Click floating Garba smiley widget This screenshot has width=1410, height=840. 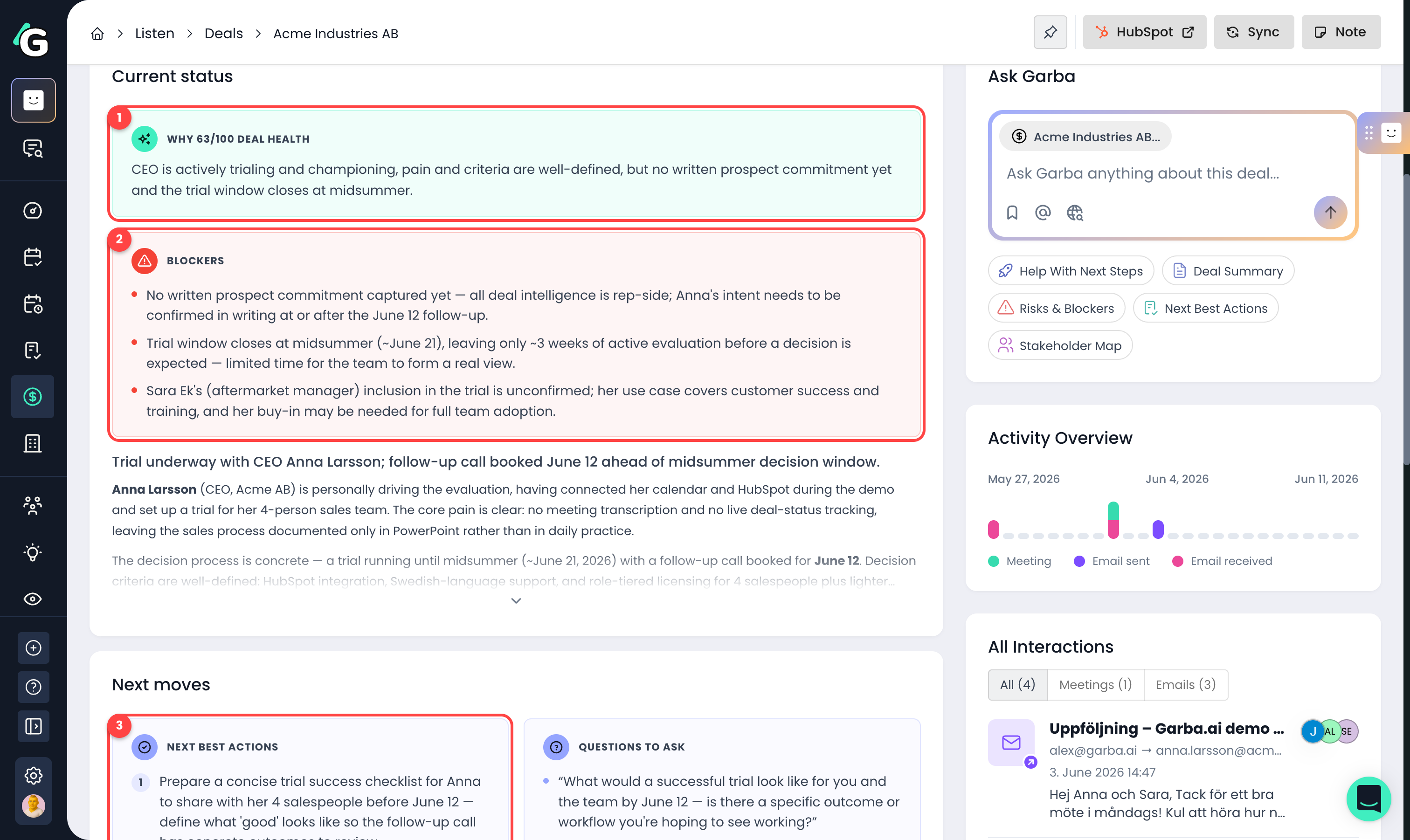1391,133
